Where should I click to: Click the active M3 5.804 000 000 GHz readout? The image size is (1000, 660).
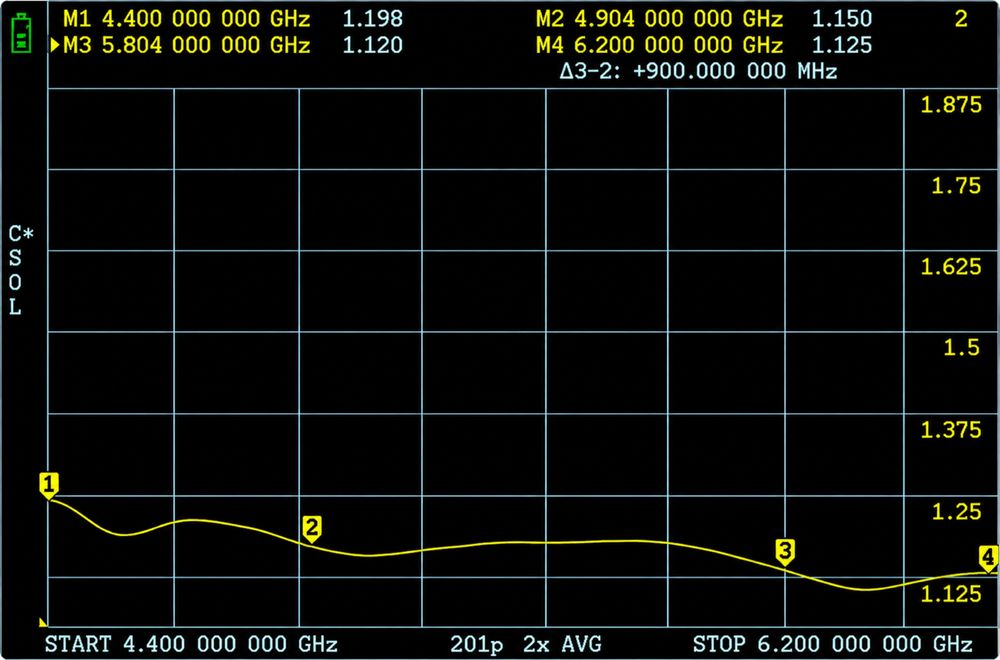[186, 45]
